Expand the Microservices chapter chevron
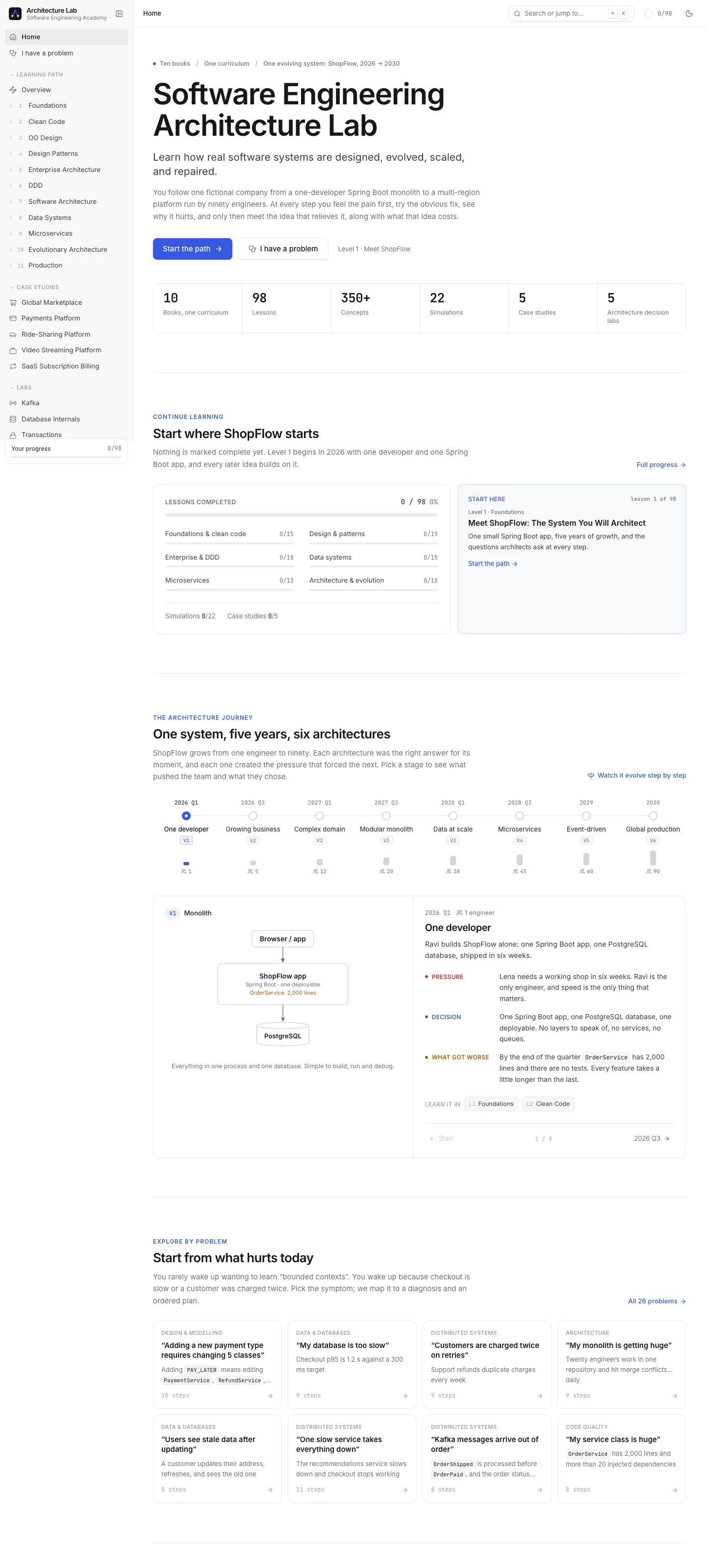Screen dimensions: 706x1568 point(11,234)
